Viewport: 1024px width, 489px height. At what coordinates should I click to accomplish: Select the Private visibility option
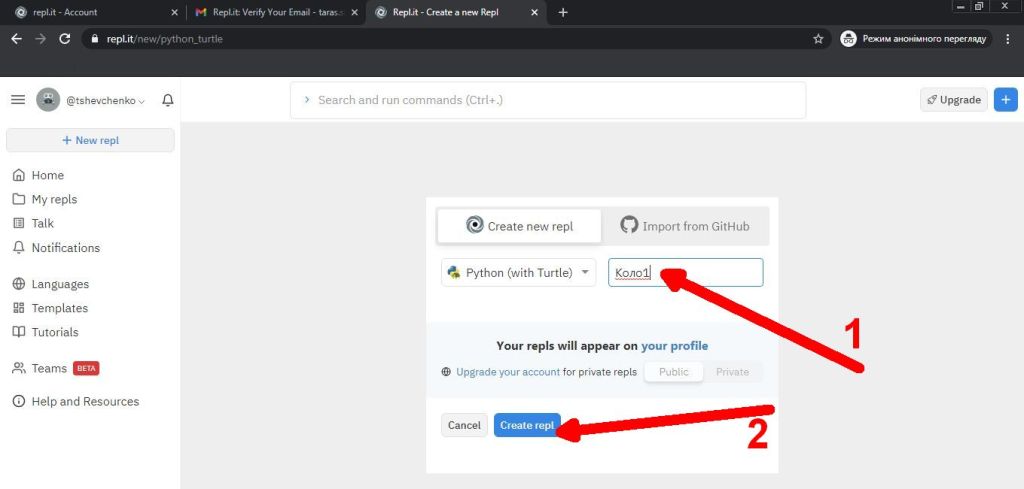coord(732,371)
